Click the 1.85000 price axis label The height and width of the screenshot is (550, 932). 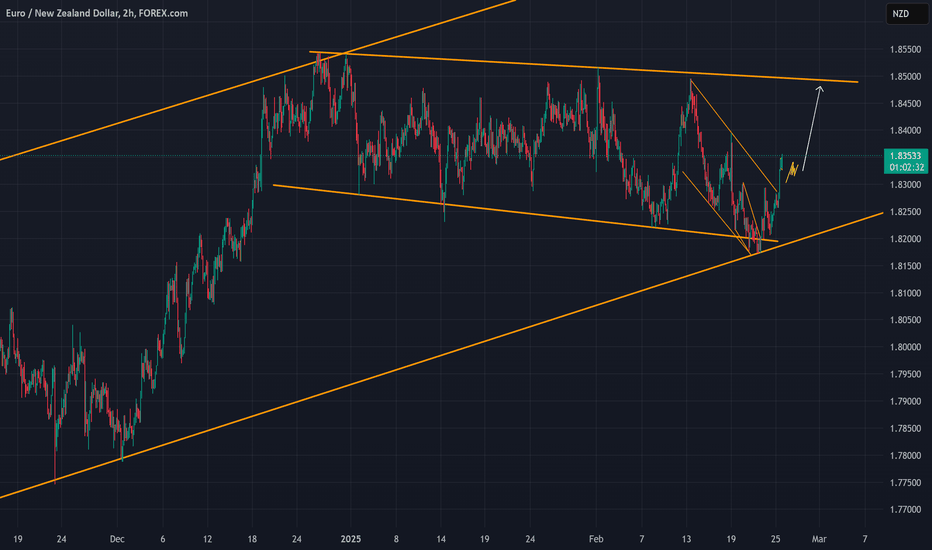[x=905, y=77]
